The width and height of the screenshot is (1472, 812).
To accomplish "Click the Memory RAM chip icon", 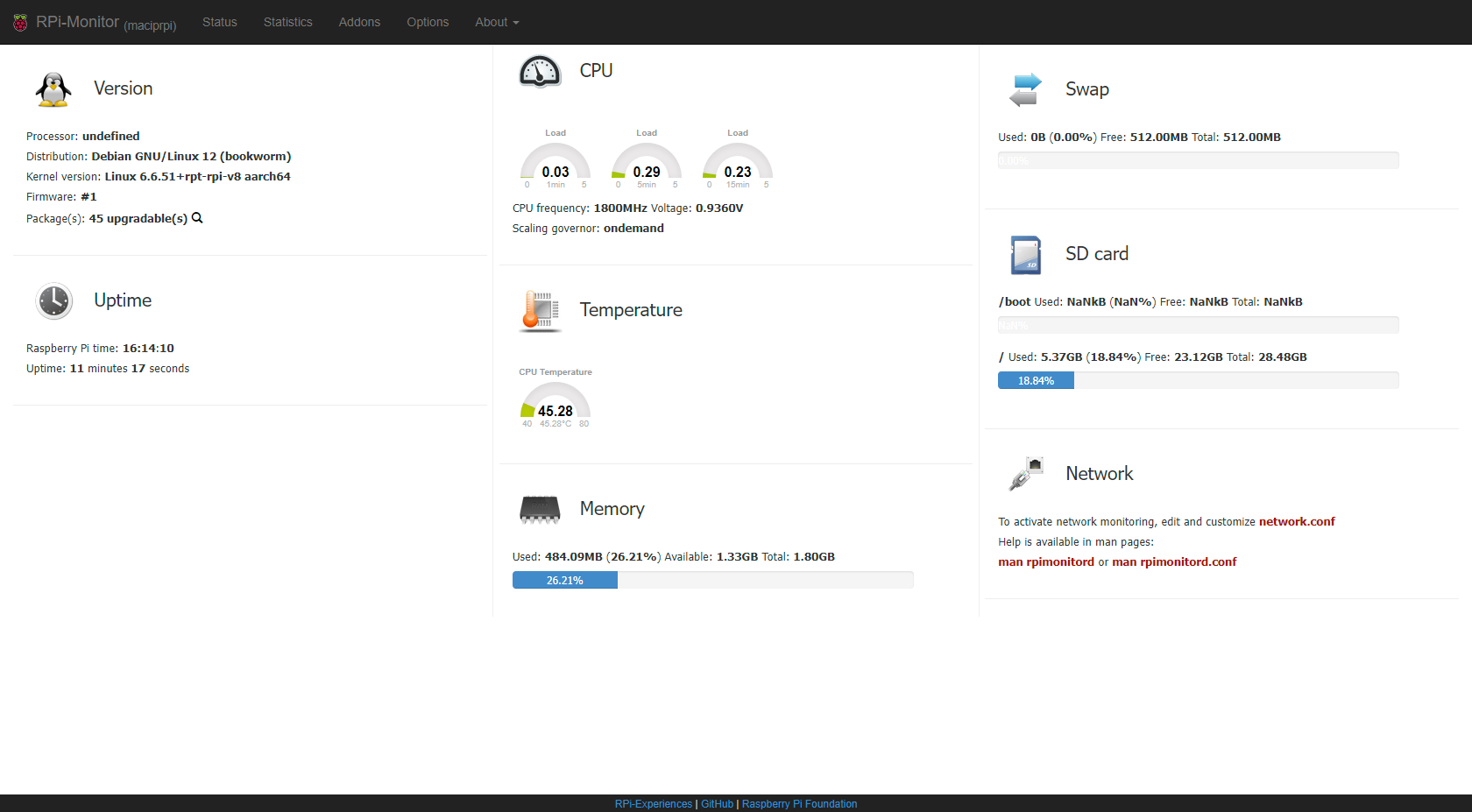I will pyautogui.click(x=540, y=510).
